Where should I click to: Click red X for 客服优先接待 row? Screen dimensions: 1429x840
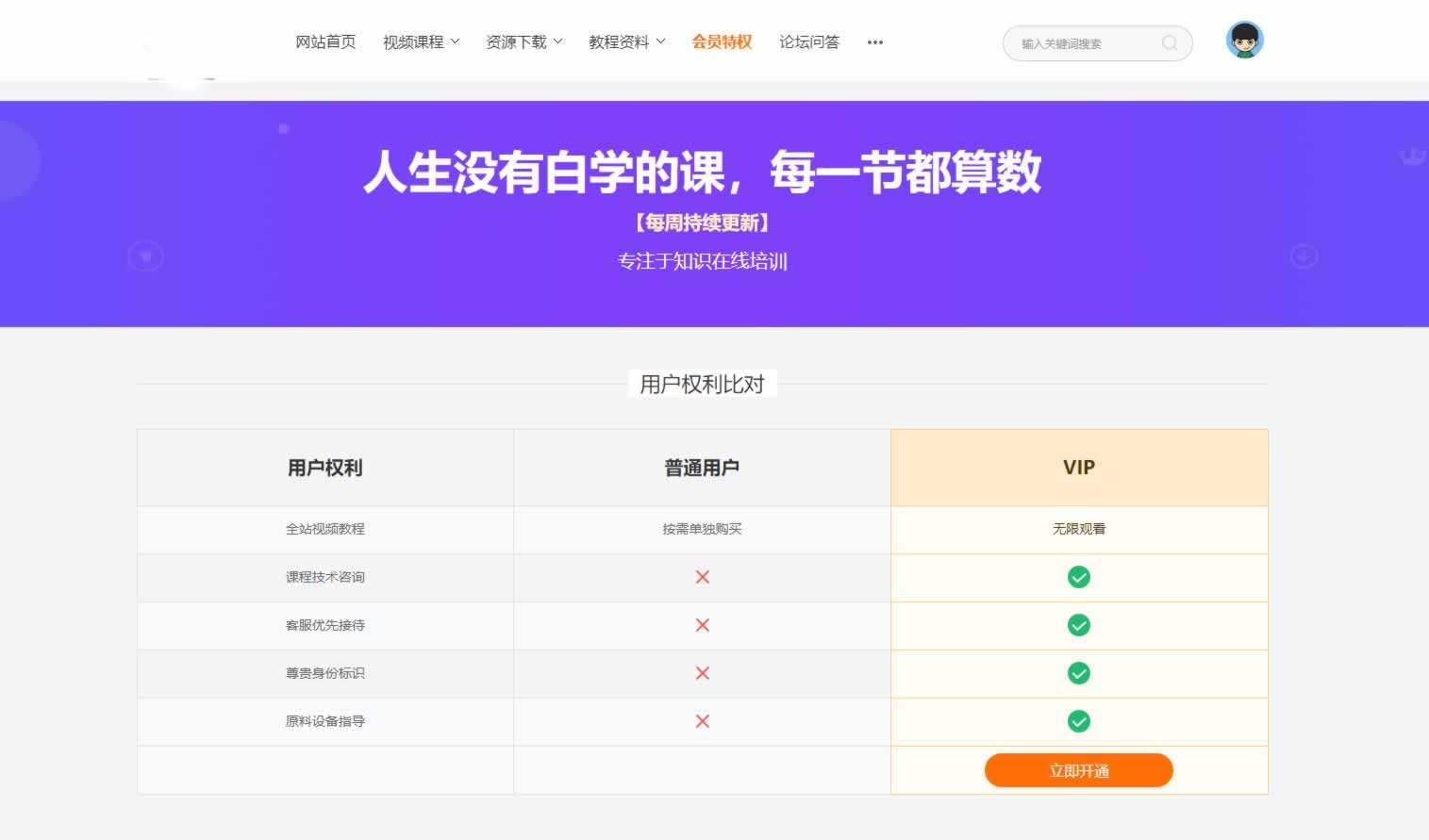(x=702, y=625)
